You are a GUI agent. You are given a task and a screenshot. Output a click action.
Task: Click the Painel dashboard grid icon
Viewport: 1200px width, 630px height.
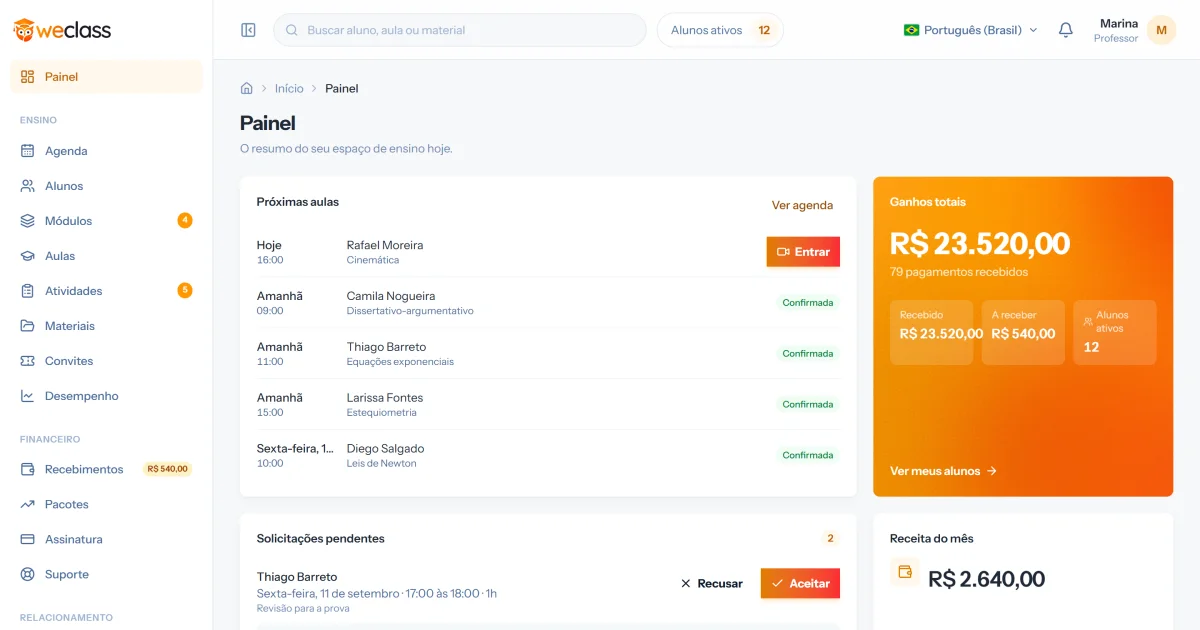coord(27,77)
